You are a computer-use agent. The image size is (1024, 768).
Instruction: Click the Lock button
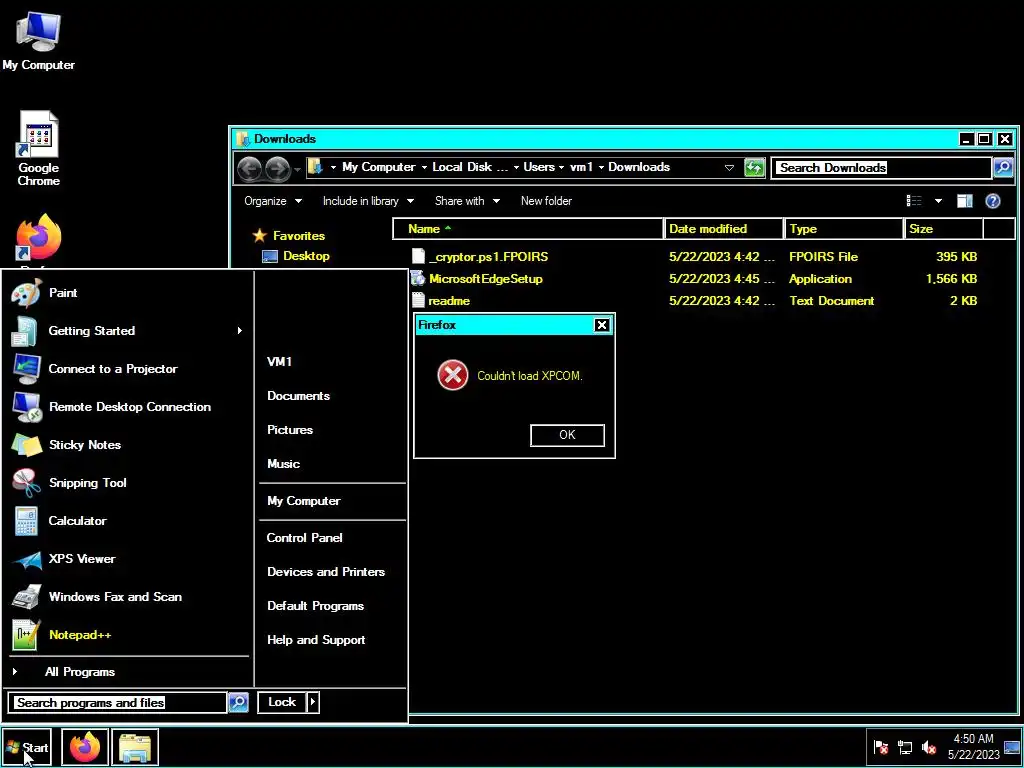click(282, 702)
